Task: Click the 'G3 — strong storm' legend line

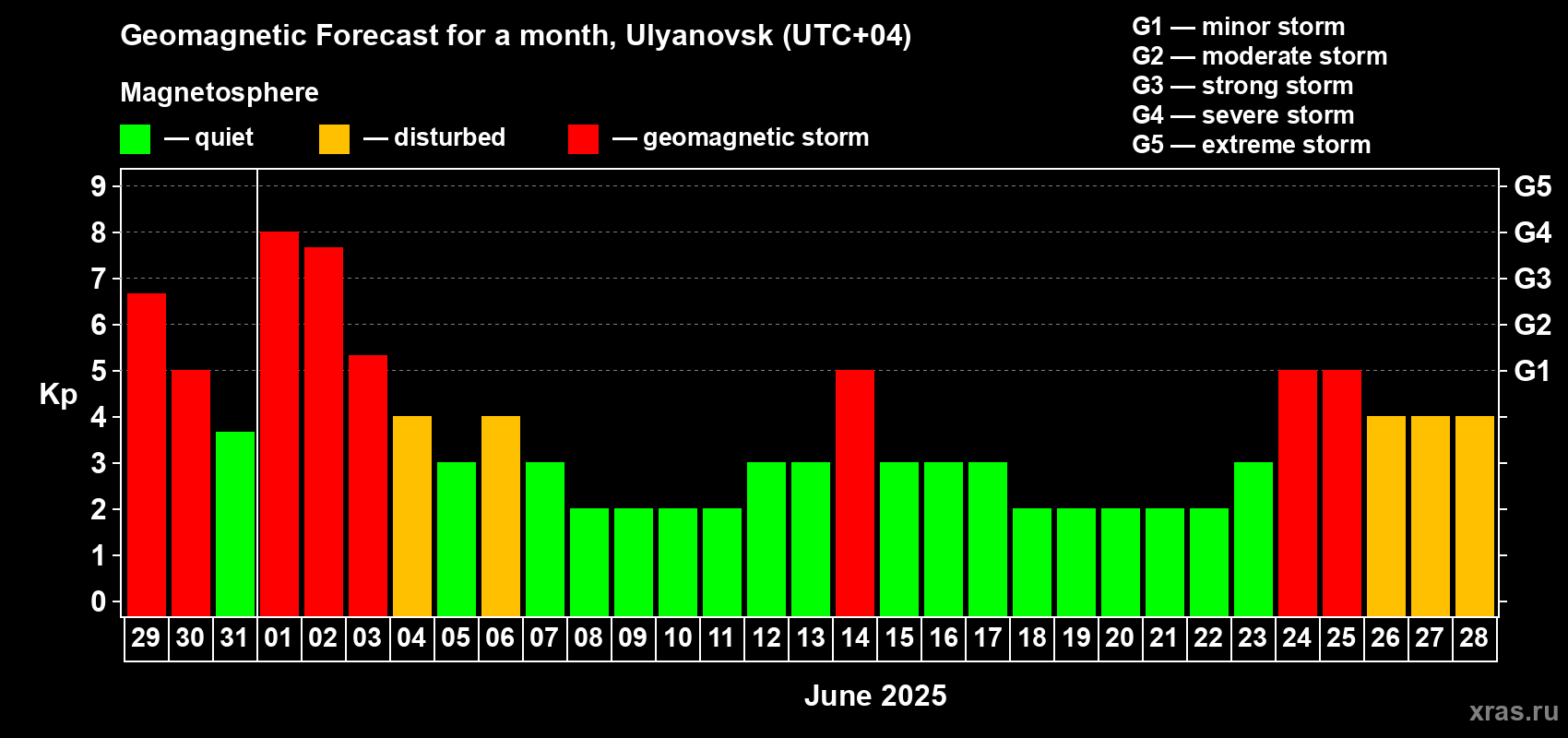Action: click(x=1242, y=86)
